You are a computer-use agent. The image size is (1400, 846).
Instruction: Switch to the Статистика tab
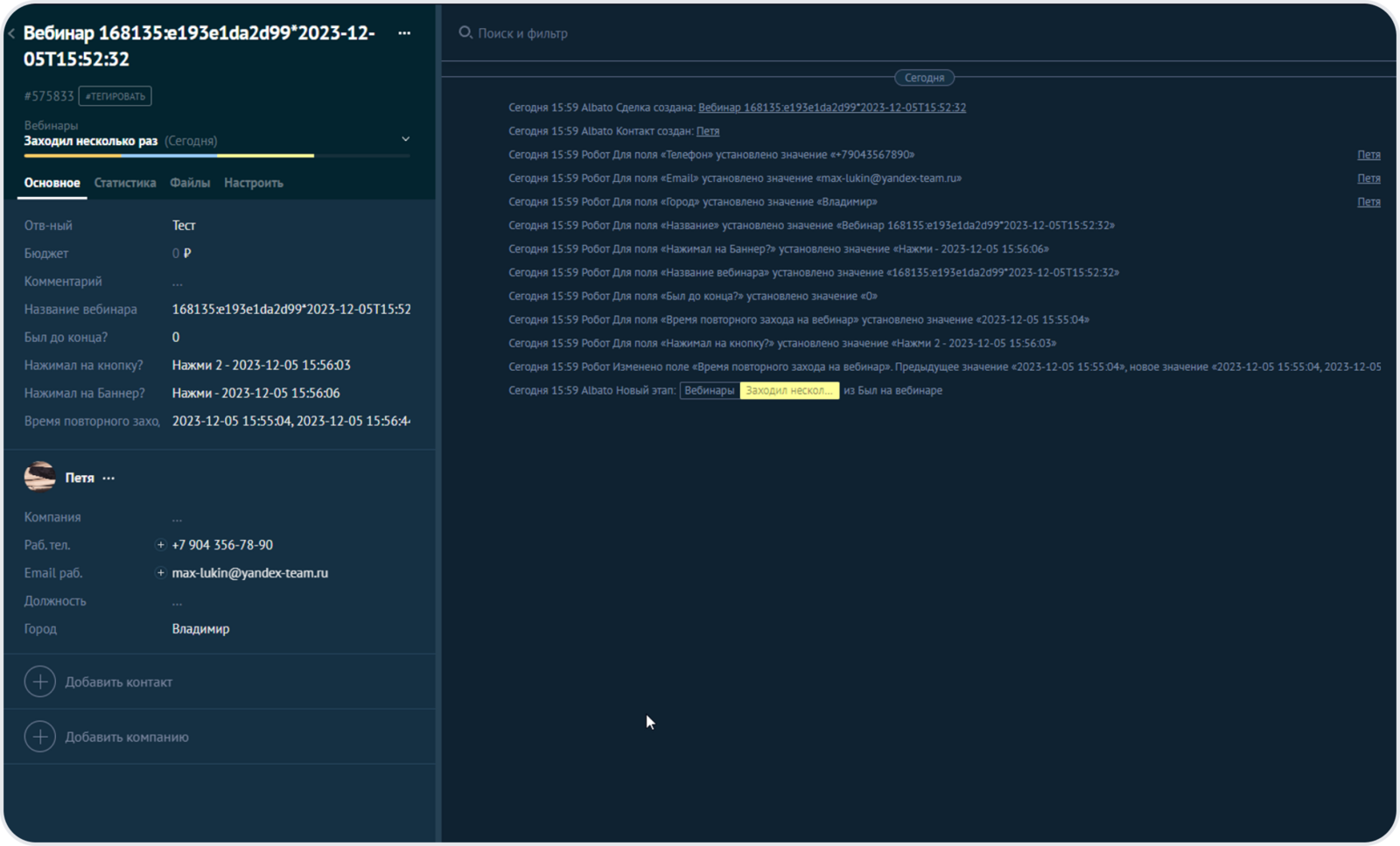point(124,183)
